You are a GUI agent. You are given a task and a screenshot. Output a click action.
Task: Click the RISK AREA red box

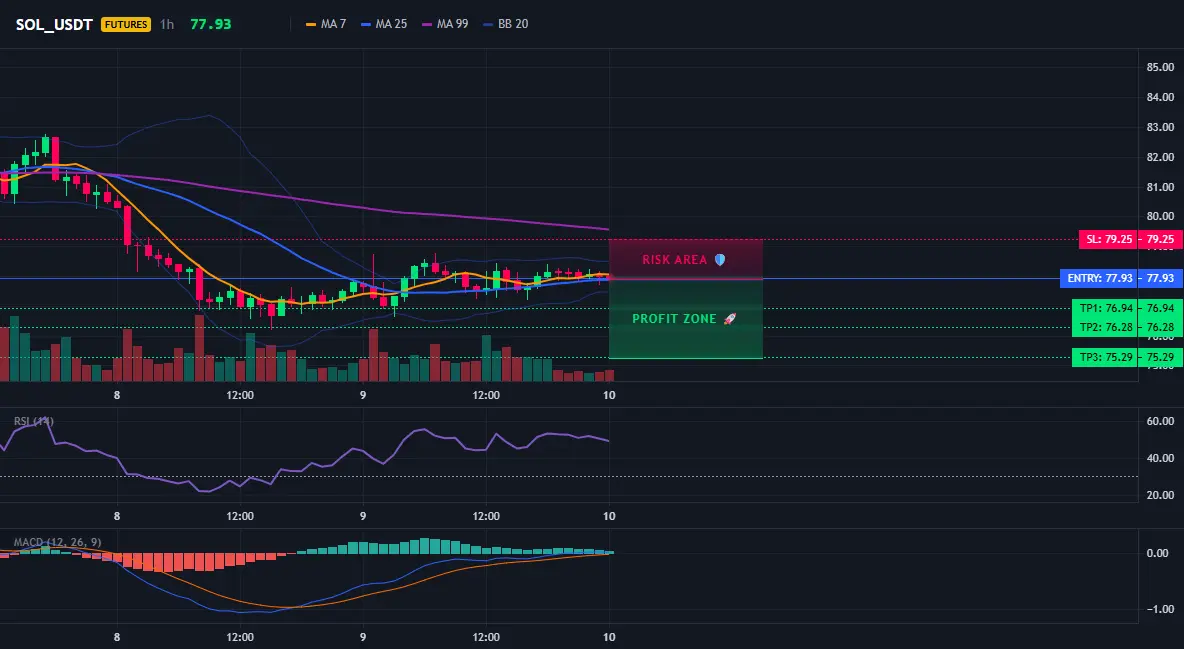[x=686, y=259]
